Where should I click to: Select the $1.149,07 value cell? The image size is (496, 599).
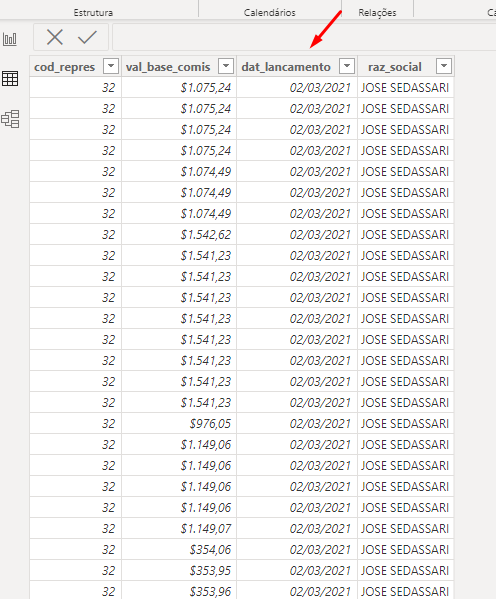[179, 528]
